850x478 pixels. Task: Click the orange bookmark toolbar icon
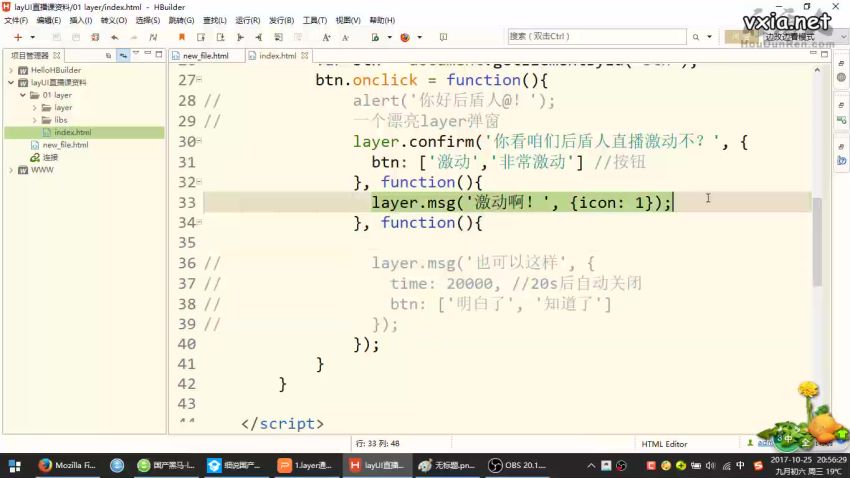pyautogui.click(x=182, y=37)
